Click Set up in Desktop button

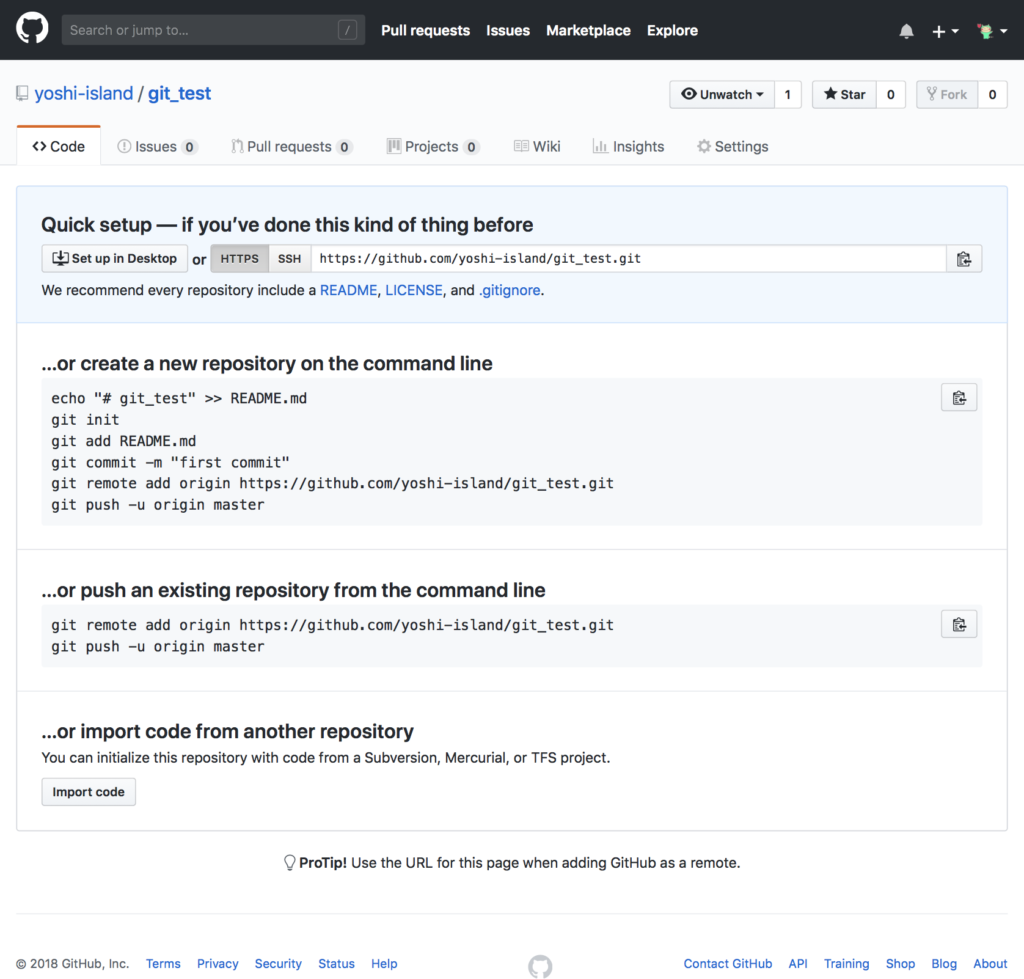pos(114,259)
